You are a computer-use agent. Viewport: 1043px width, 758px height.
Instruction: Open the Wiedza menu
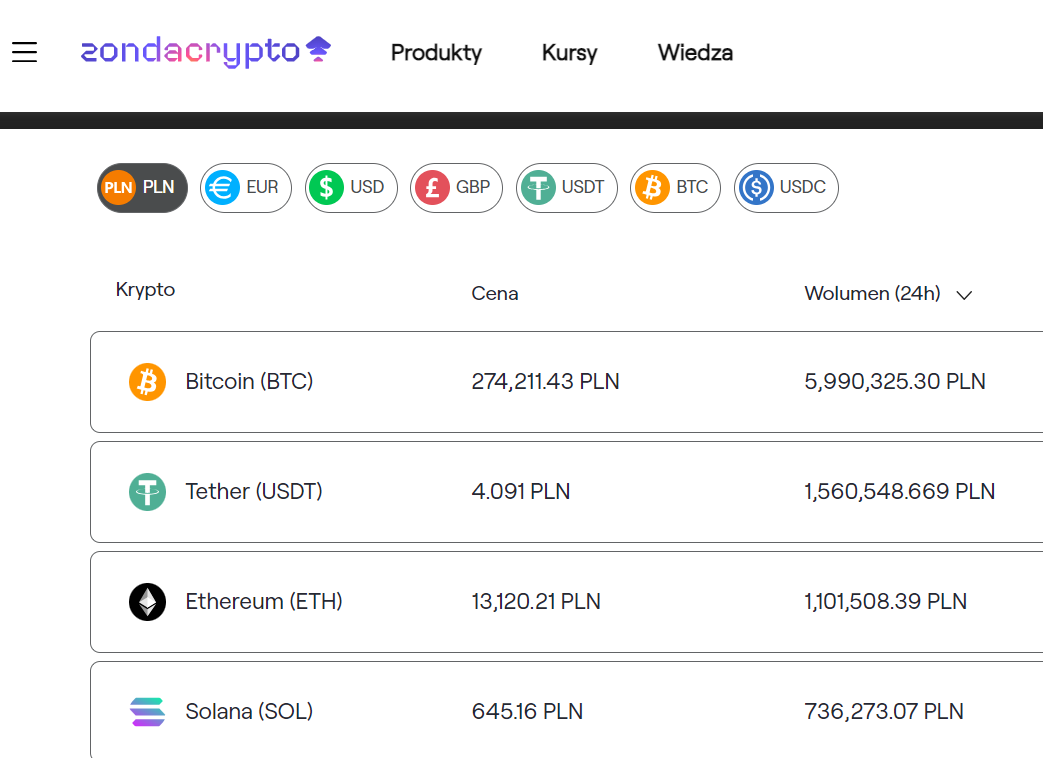(x=695, y=53)
